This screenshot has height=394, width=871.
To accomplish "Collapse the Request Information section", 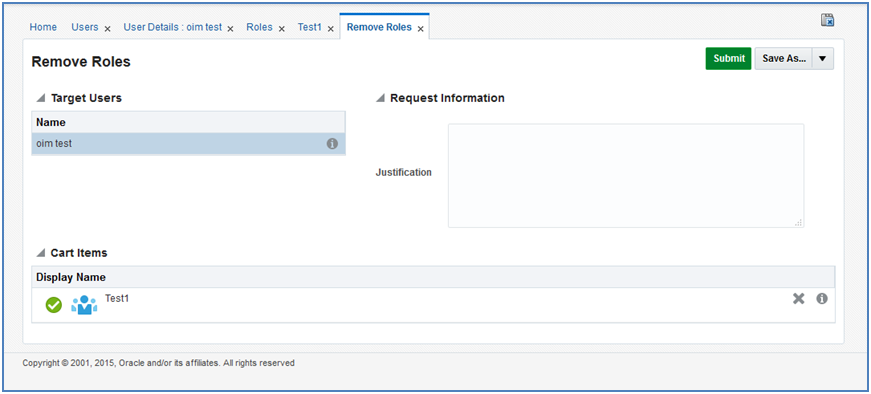I will 380,98.
